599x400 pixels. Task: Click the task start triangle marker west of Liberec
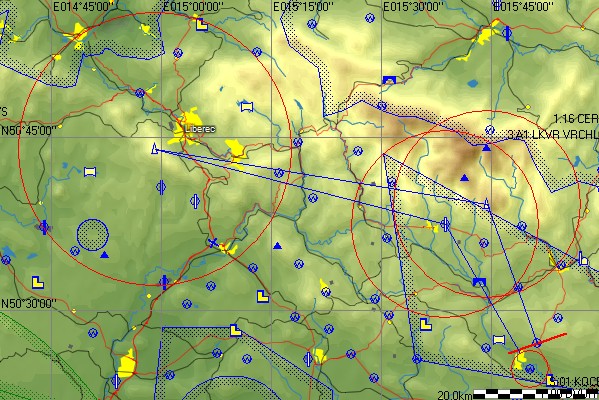(155, 148)
